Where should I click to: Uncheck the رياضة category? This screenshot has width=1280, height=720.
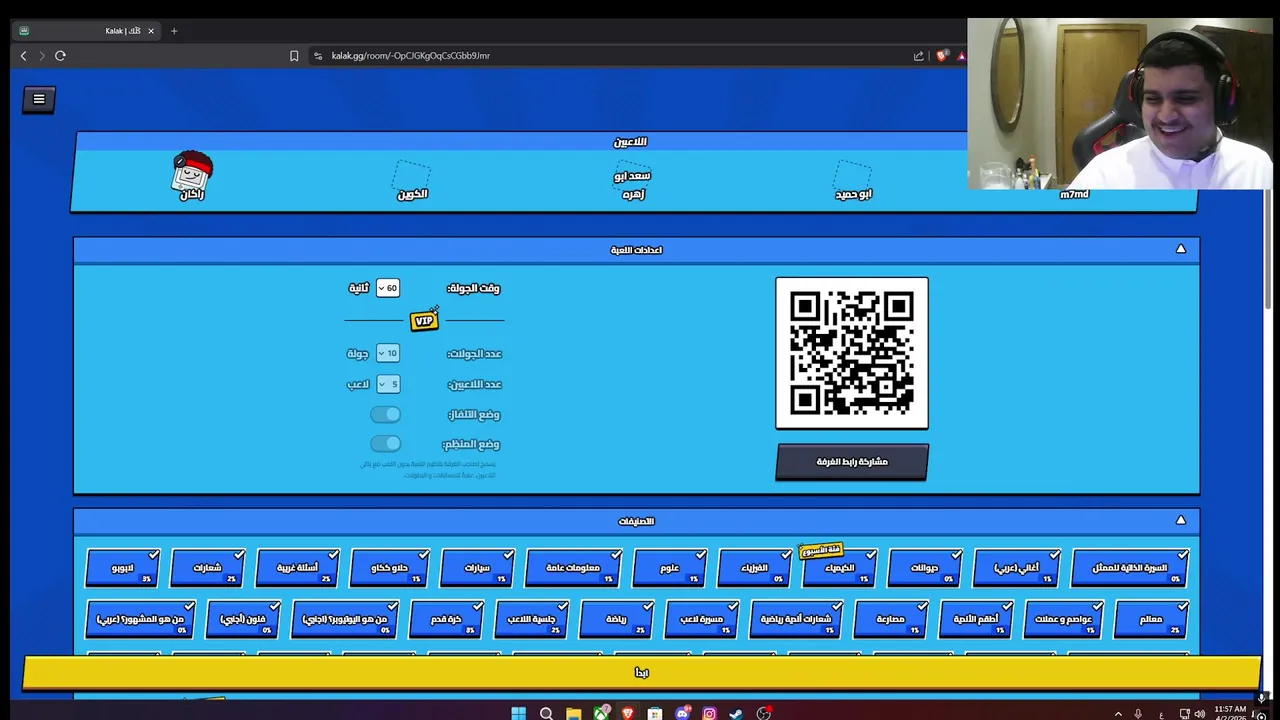click(x=617, y=619)
